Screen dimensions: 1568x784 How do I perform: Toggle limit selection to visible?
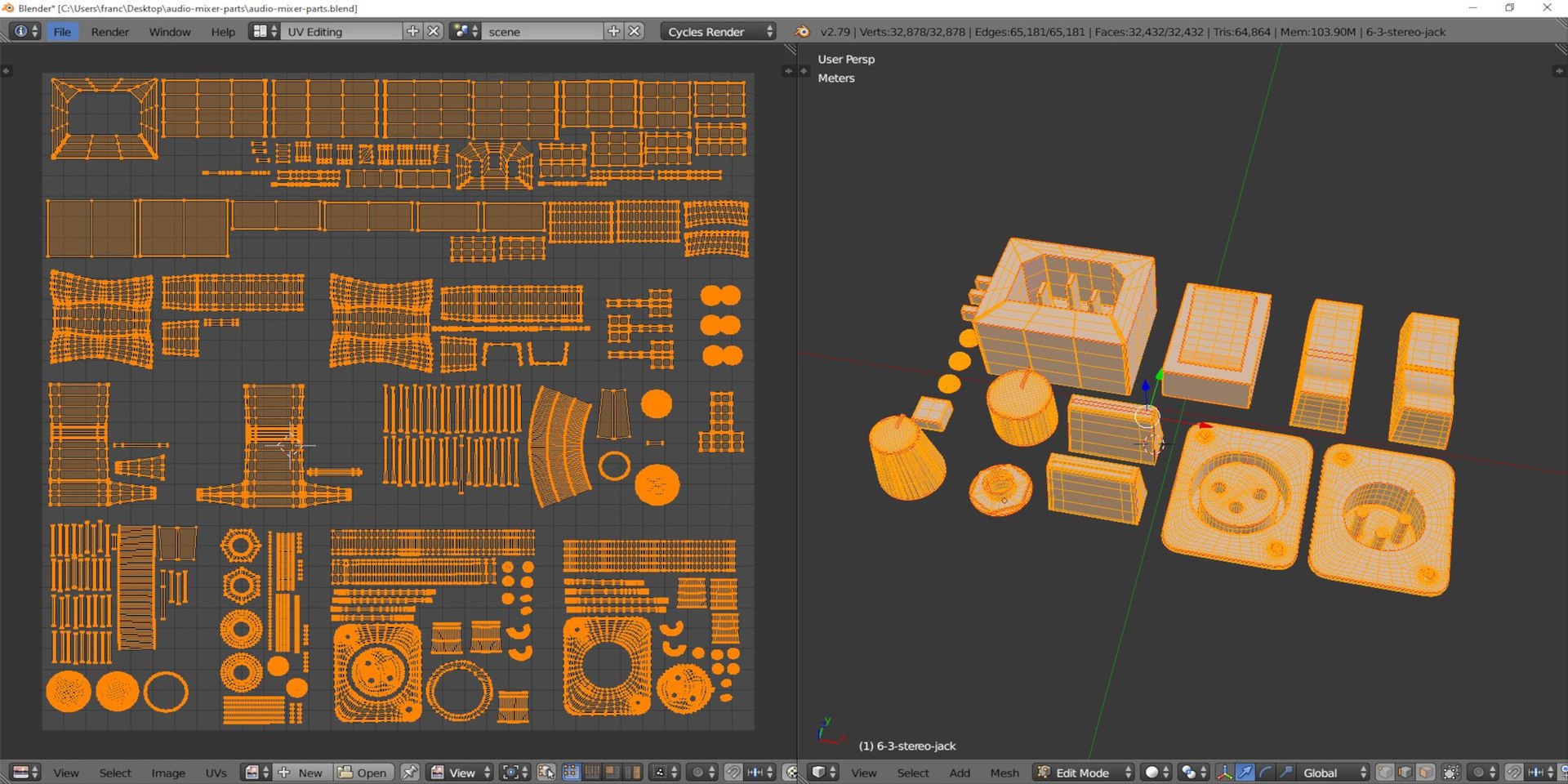coord(1451,772)
